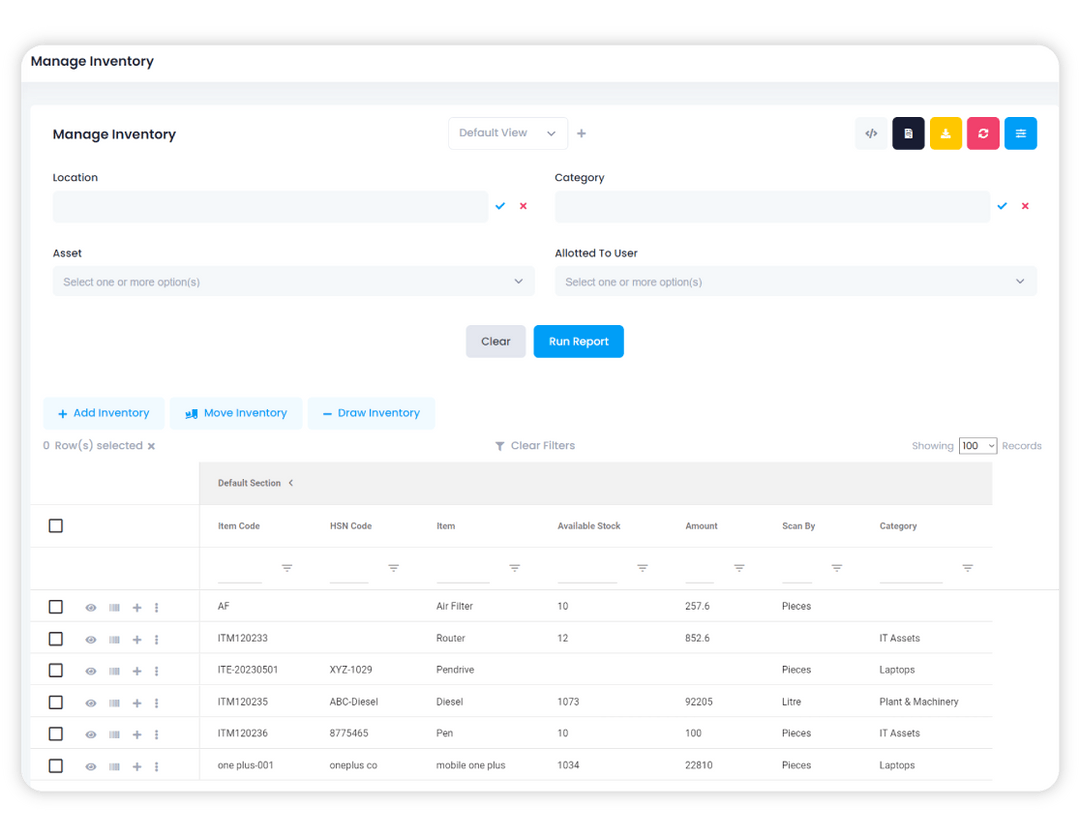Image resolution: width=1080 pixels, height=835 pixels.
Task: Collapse the Default Section column group
Action: (x=291, y=482)
